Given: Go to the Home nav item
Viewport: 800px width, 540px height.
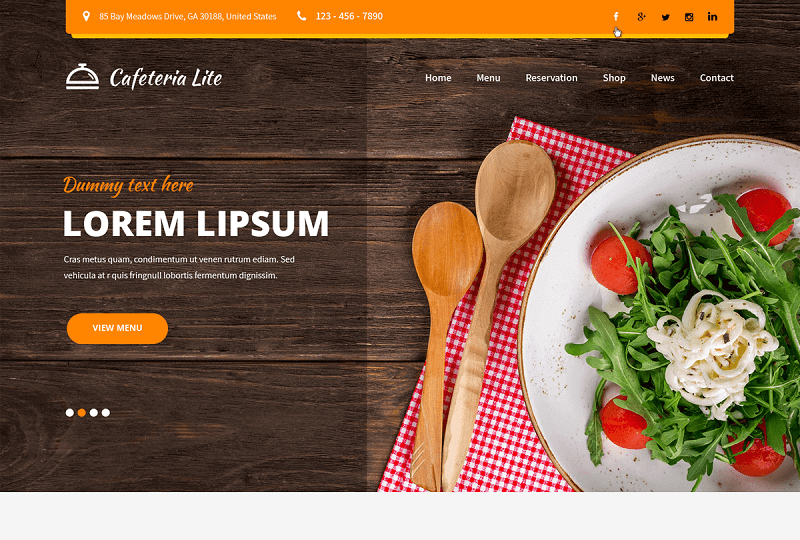Looking at the screenshot, I should [438, 78].
